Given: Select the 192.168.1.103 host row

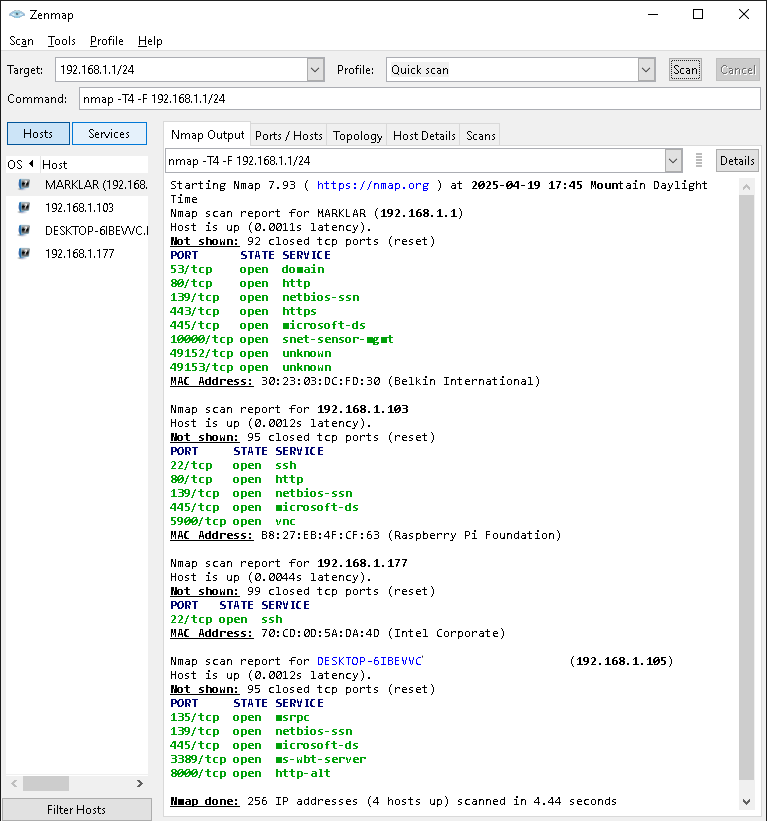Looking at the screenshot, I should point(77,207).
